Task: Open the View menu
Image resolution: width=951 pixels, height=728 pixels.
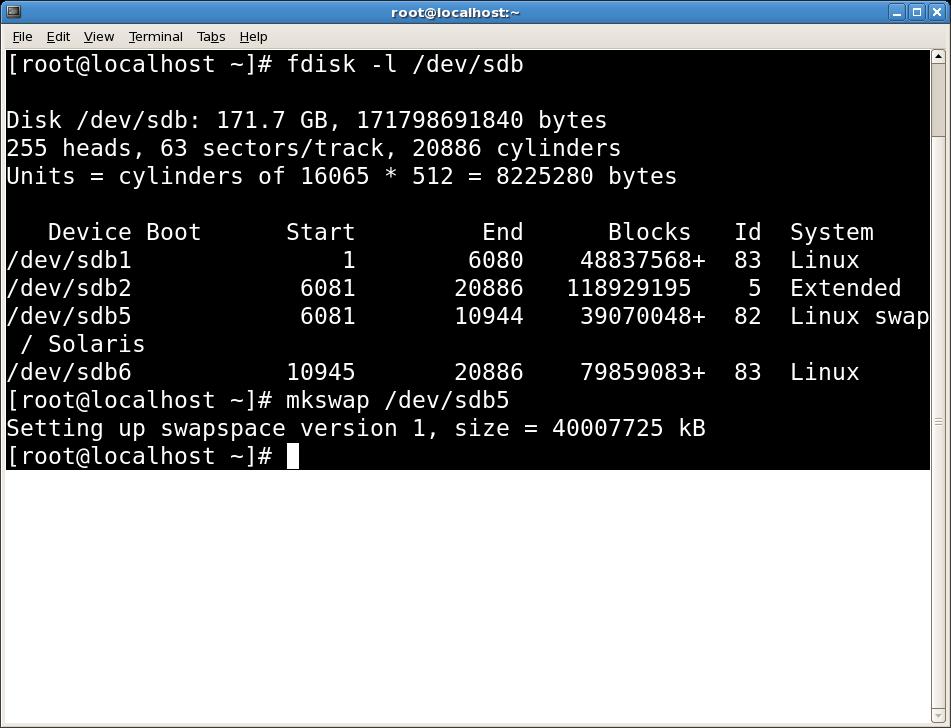Action: pyautogui.click(x=98, y=36)
